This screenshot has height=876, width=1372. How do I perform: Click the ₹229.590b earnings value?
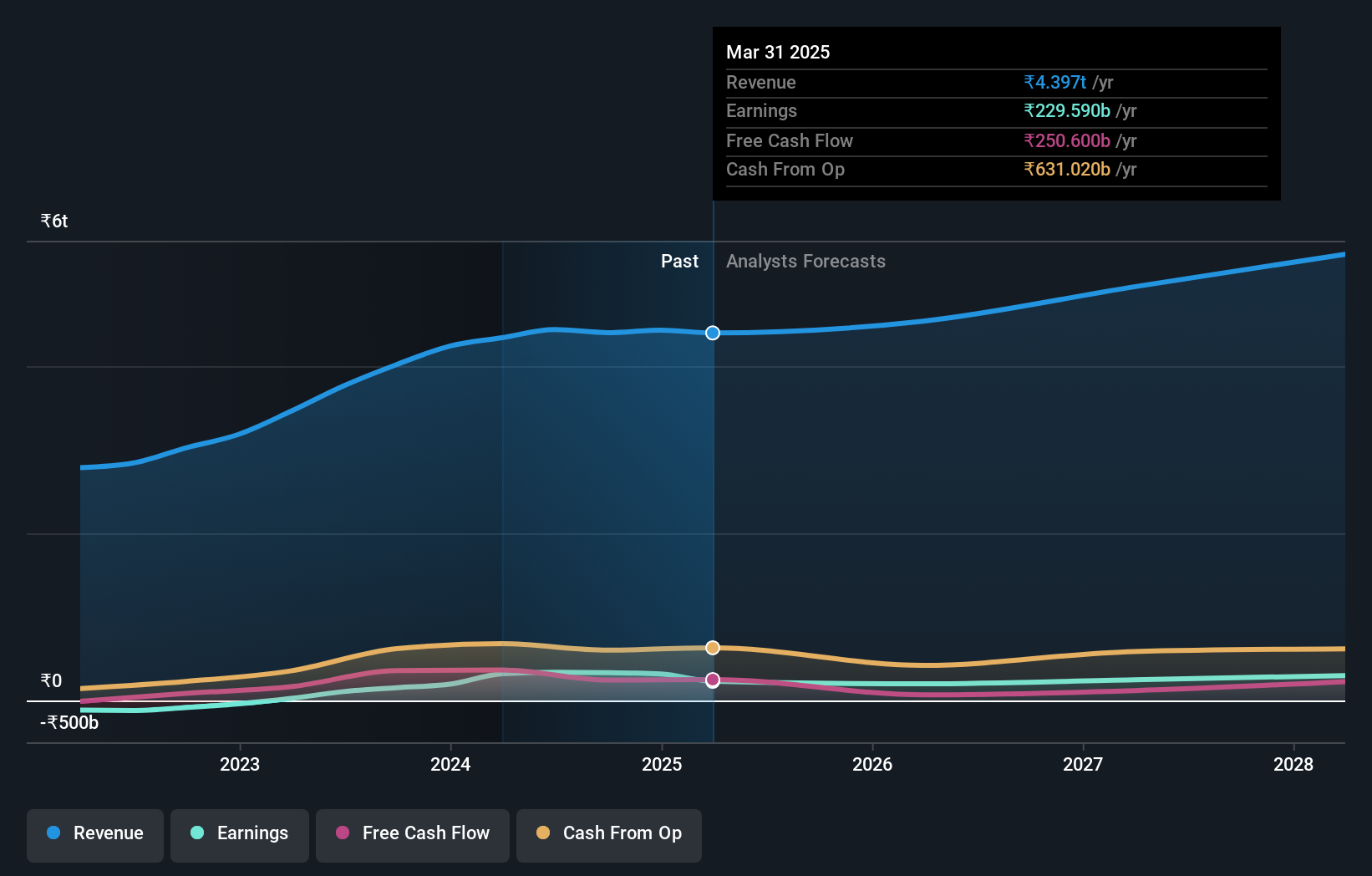[x=1067, y=110]
